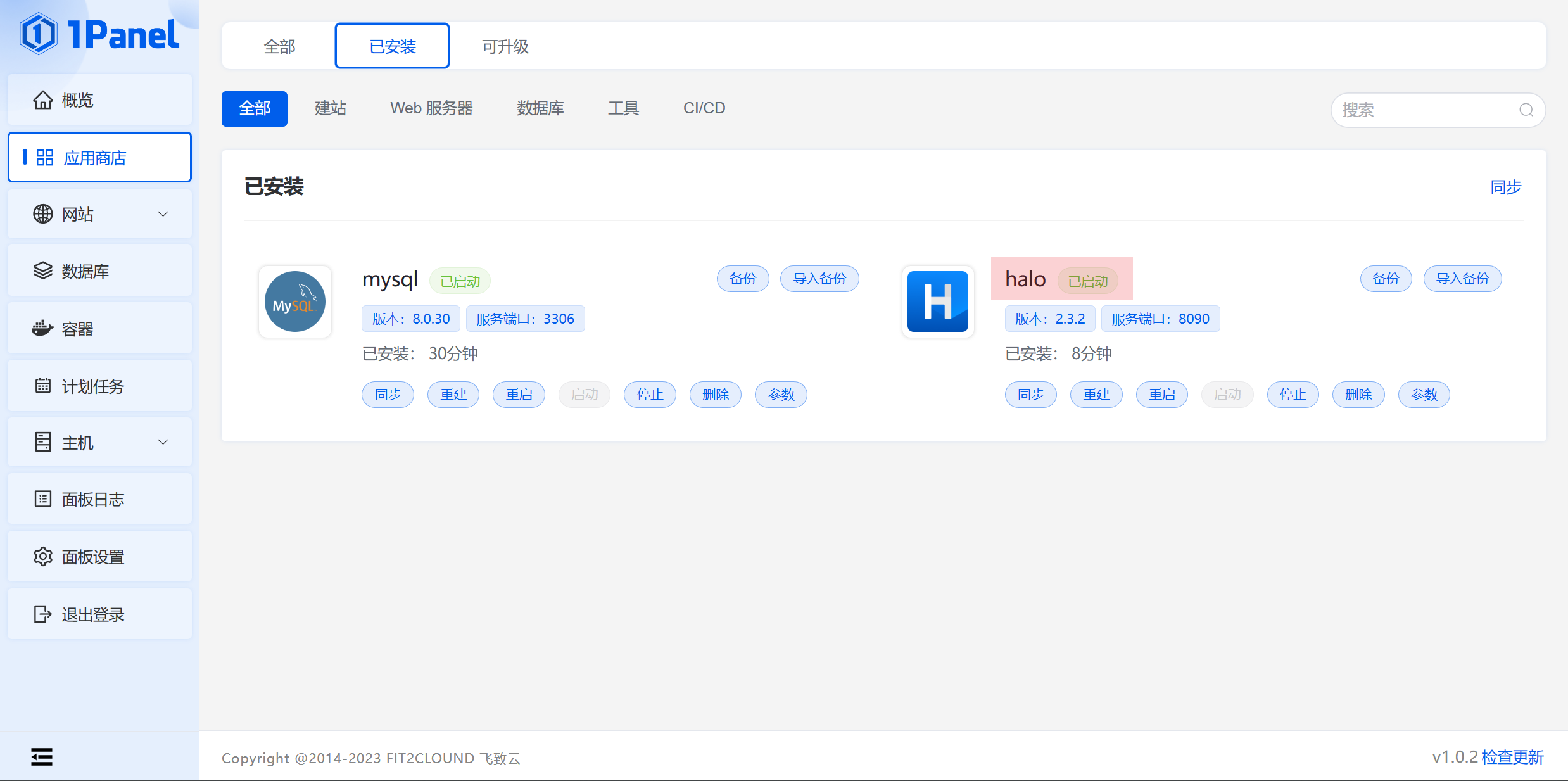Click the 1Panel logo

(x=99, y=34)
